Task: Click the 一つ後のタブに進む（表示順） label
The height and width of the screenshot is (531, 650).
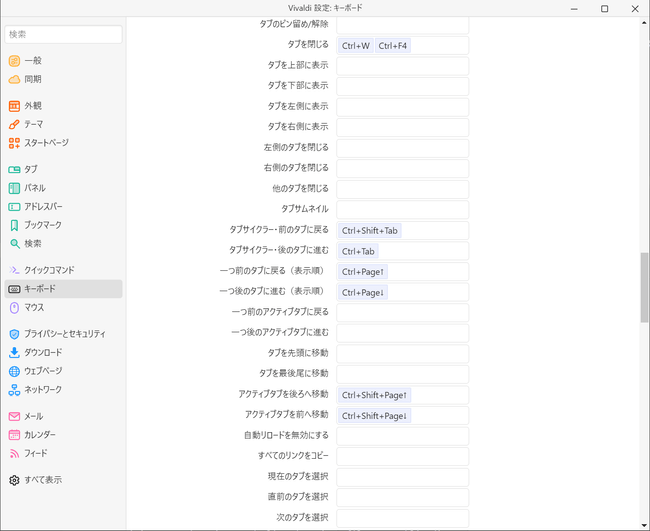Action: pos(274,291)
